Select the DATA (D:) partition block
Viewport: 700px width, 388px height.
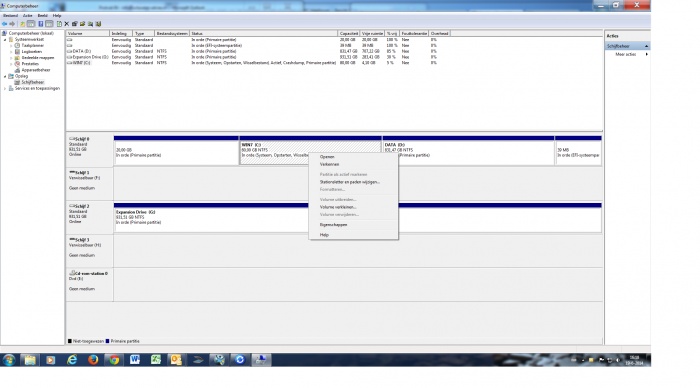(x=468, y=153)
